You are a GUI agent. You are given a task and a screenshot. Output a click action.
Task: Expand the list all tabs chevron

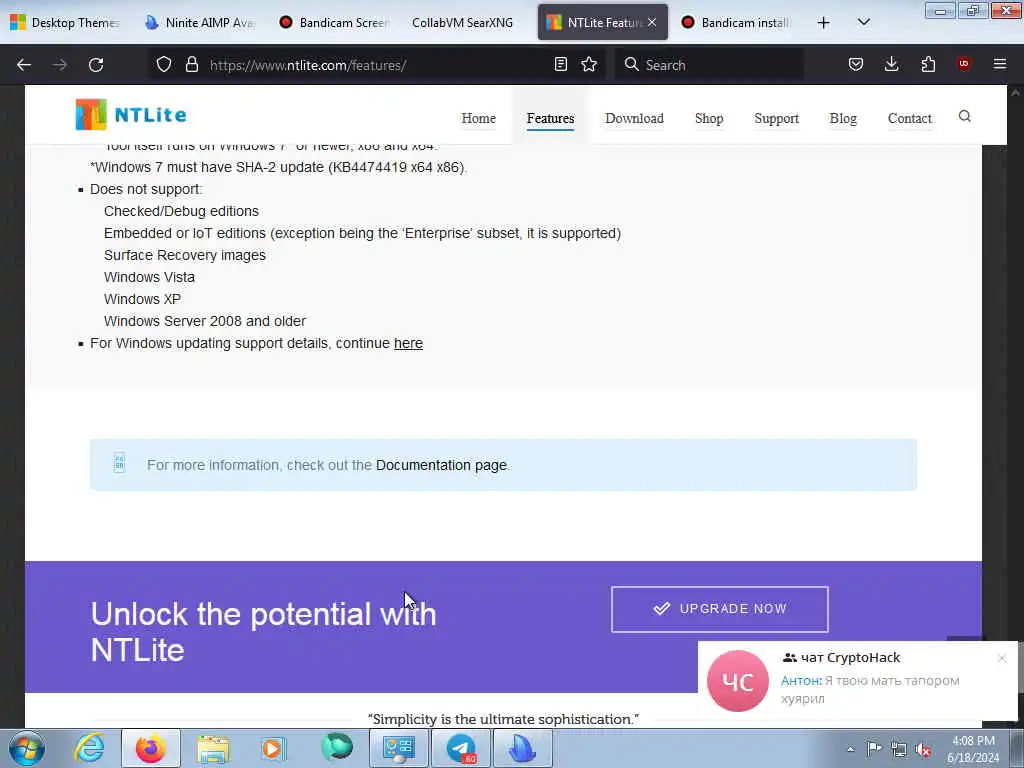tap(863, 22)
